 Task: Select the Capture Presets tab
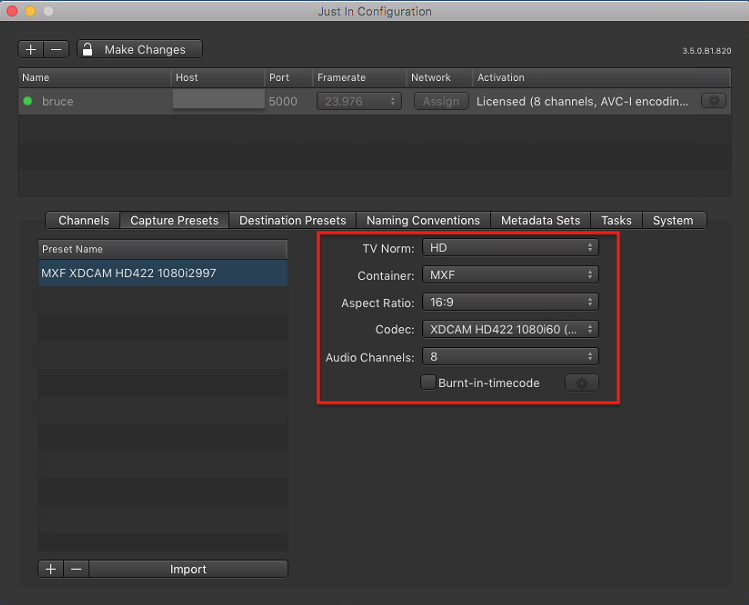174,220
